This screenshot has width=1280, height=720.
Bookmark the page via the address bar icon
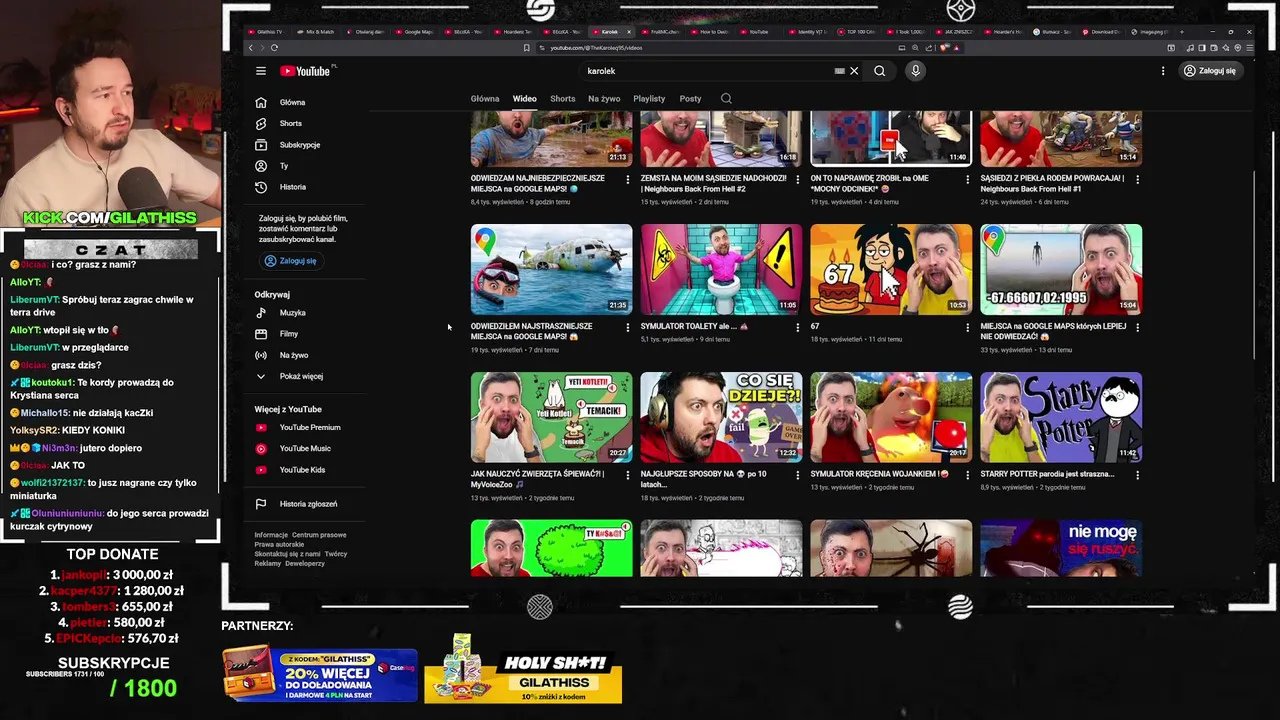coord(527,47)
